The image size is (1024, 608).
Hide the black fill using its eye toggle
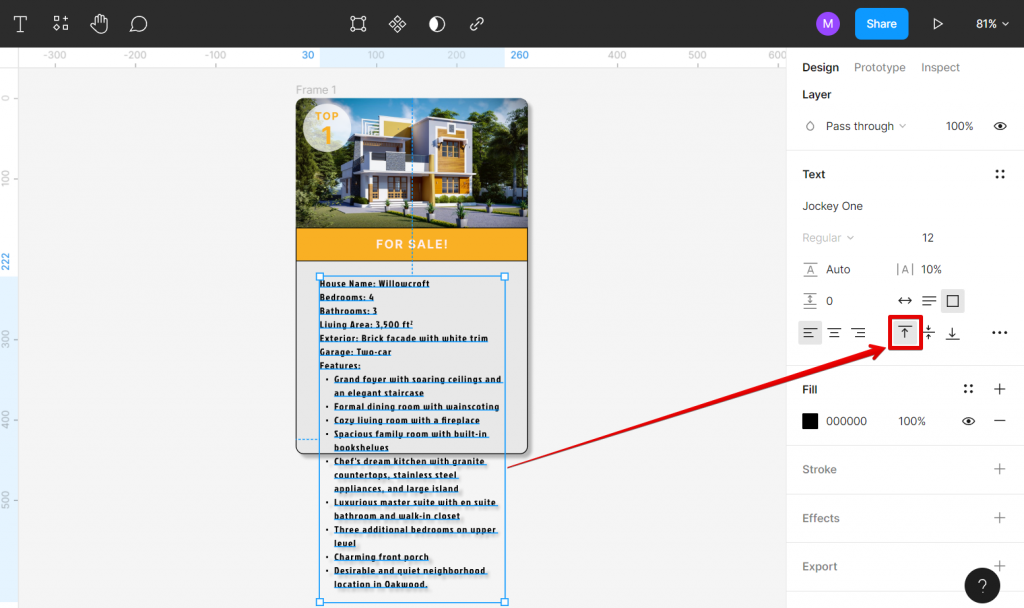(967, 421)
